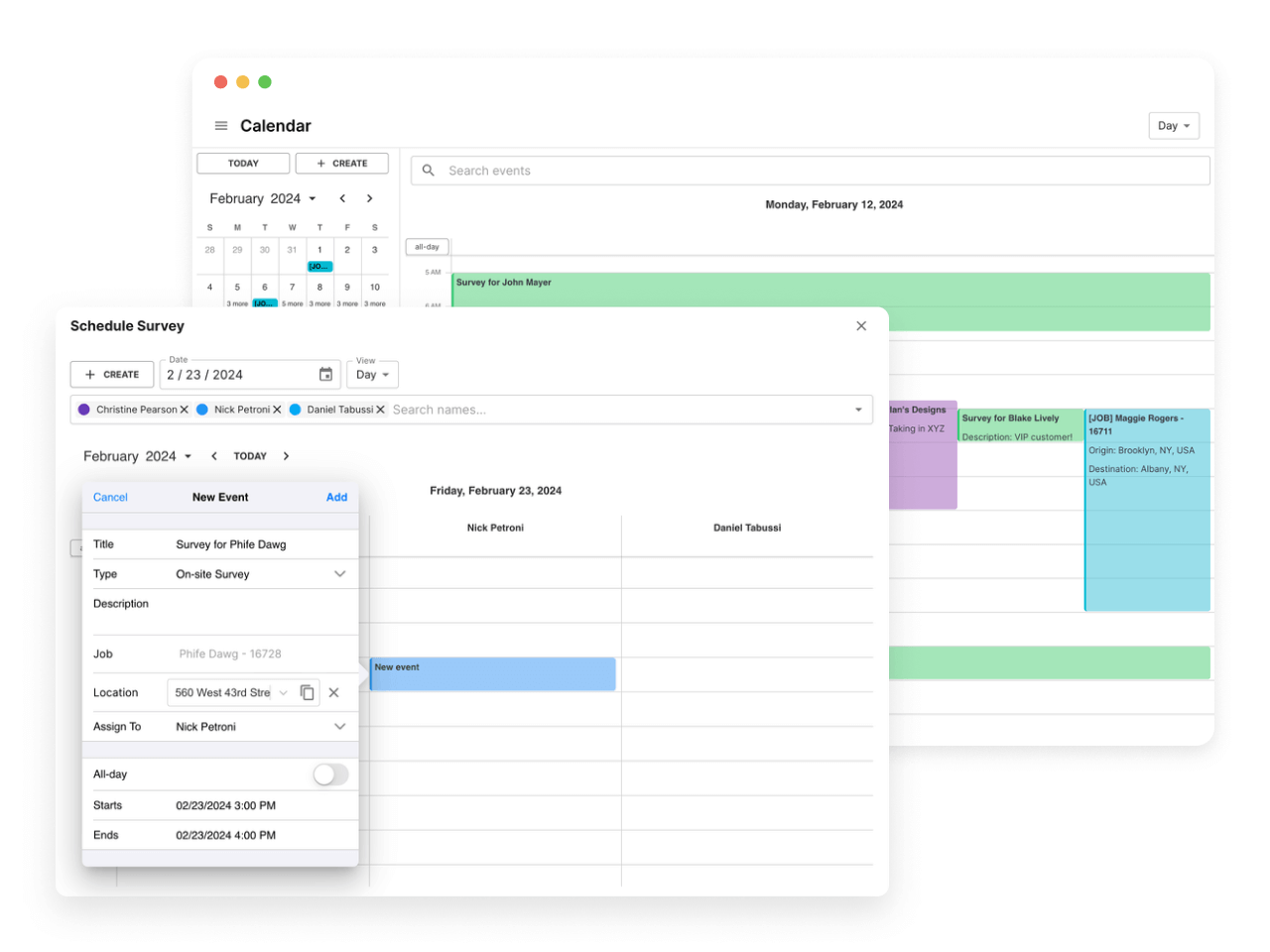The width and height of the screenshot is (1270, 952).
Task: Clear the Location field with the X icon
Action: [334, 692]
